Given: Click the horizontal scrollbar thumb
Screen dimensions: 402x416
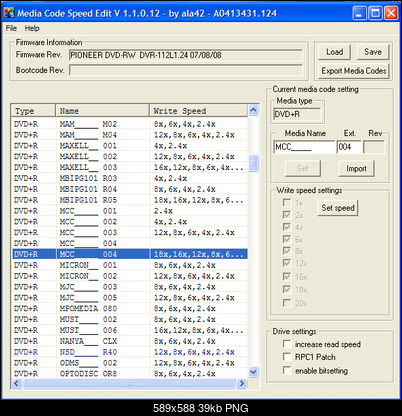Looking at the screenshot, I should [129, 383].
